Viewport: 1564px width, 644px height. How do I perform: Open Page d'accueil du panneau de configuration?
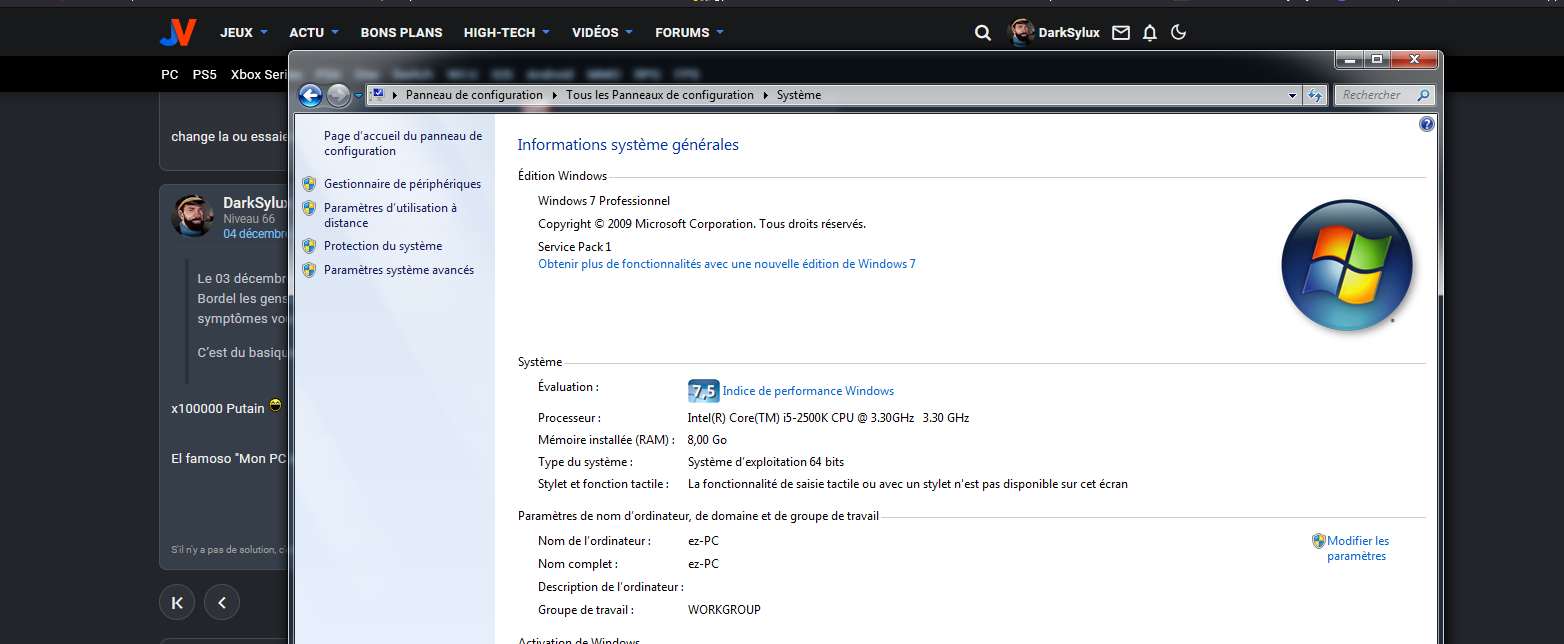(403, 143)
